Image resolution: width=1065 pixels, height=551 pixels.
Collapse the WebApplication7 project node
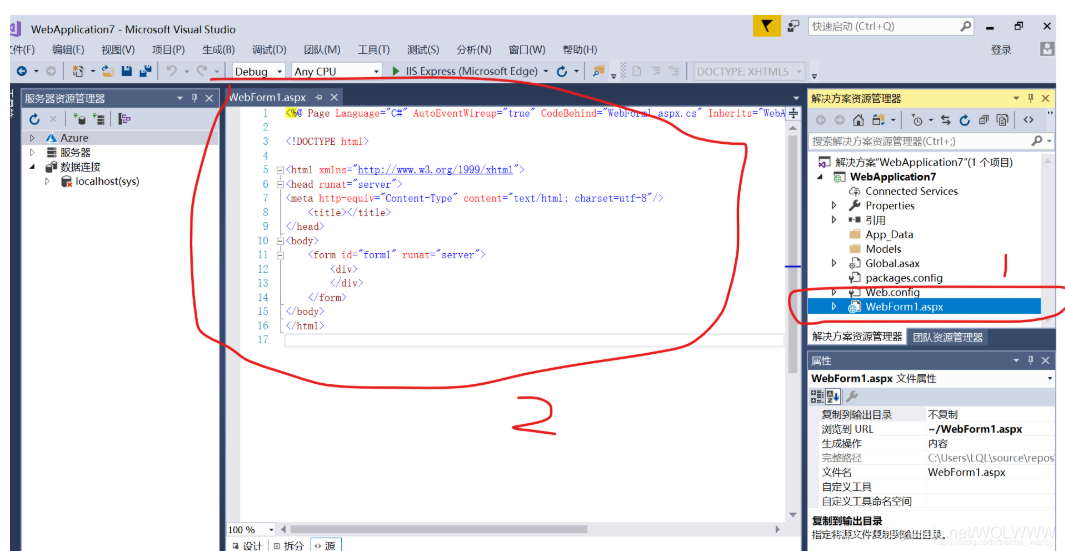tap(820, 177)
